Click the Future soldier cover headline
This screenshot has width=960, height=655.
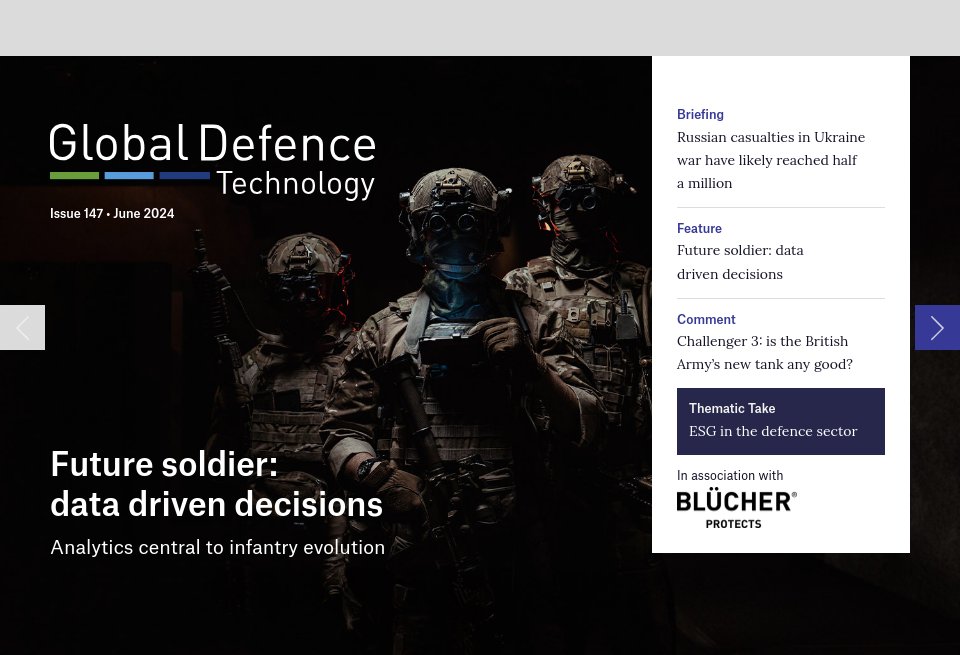[216, 483]
